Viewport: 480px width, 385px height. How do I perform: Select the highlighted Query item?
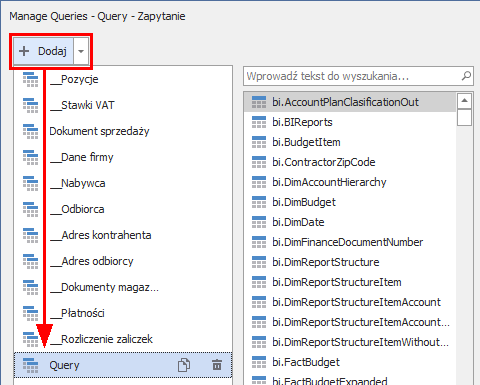tap(123, 365)
